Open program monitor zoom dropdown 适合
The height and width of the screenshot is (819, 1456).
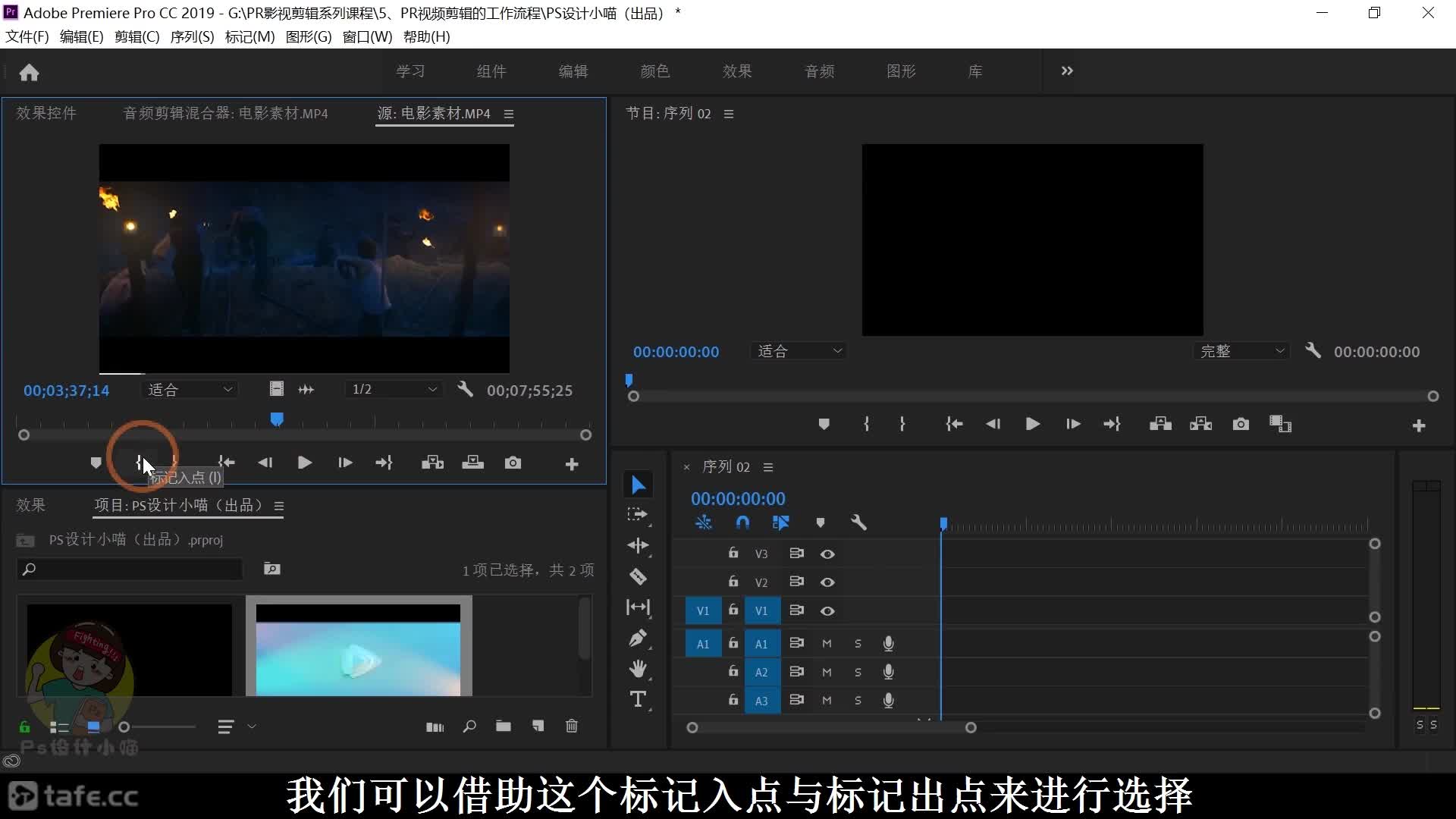coord(799,351)
